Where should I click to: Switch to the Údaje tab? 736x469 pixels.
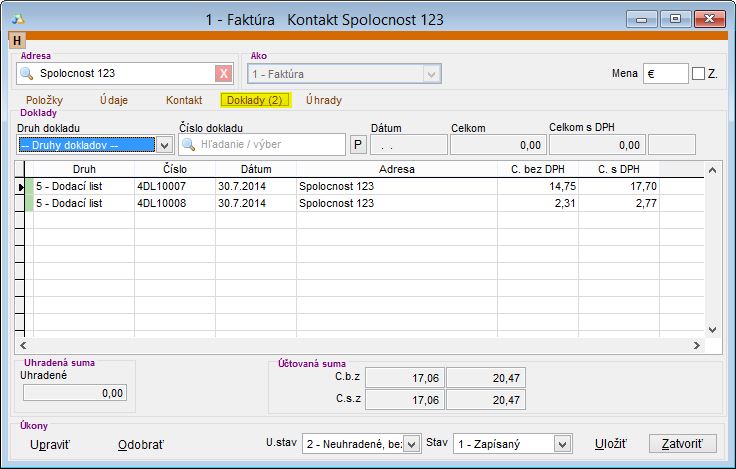pyautogui.click(x=115, y=100)
